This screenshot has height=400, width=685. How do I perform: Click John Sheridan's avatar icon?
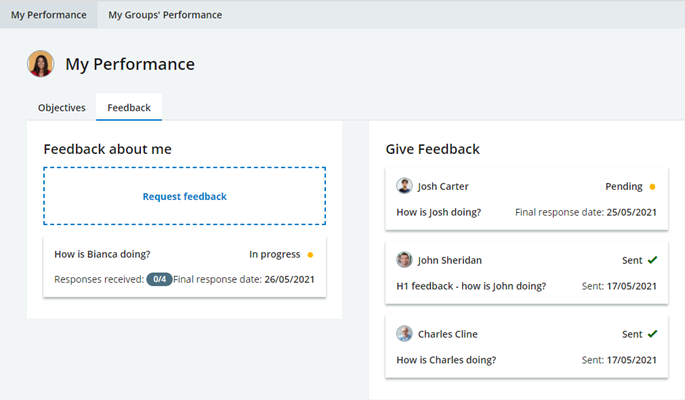coord(404,260)
